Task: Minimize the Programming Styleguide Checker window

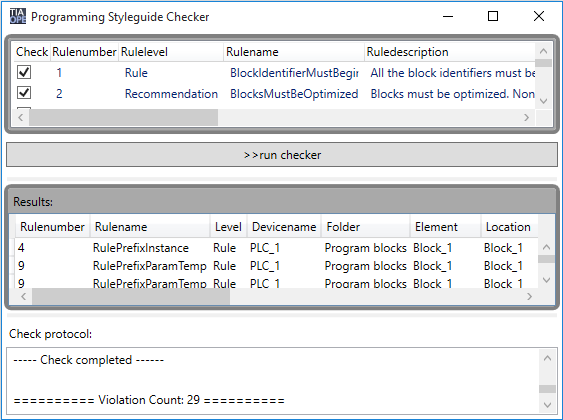Action: (448, 17)
